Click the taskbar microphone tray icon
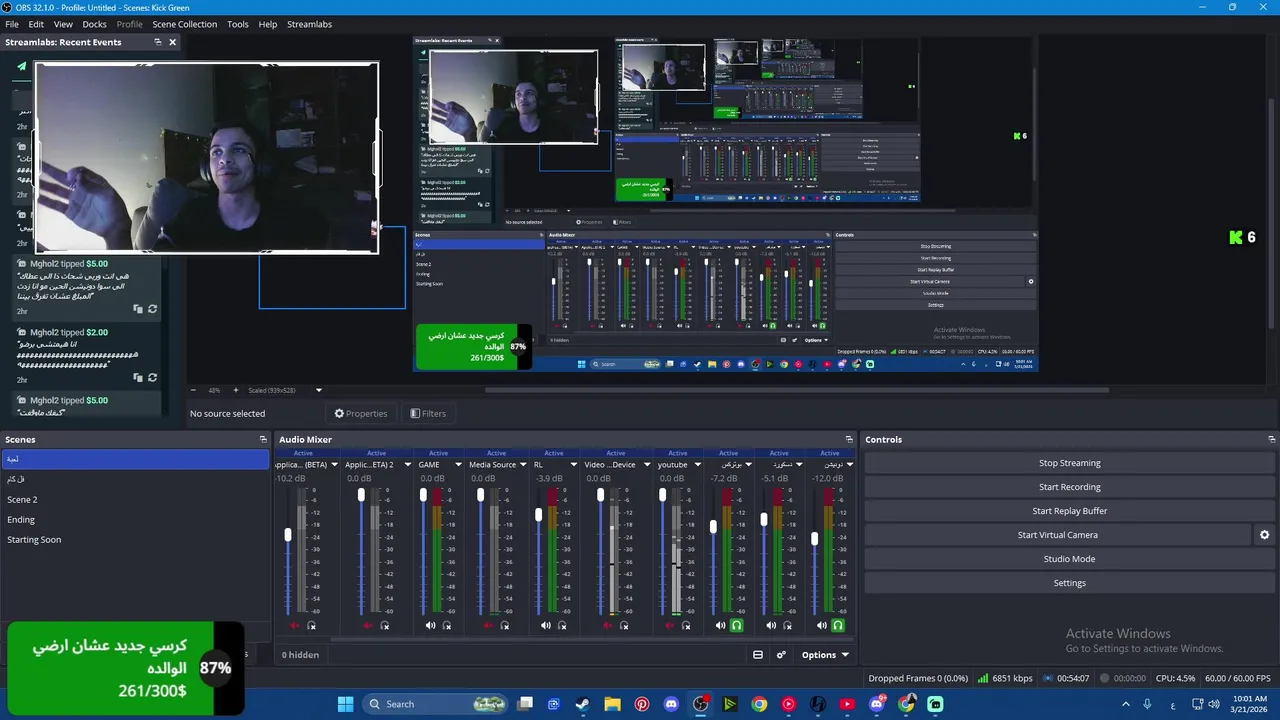 pos(1147,704)
